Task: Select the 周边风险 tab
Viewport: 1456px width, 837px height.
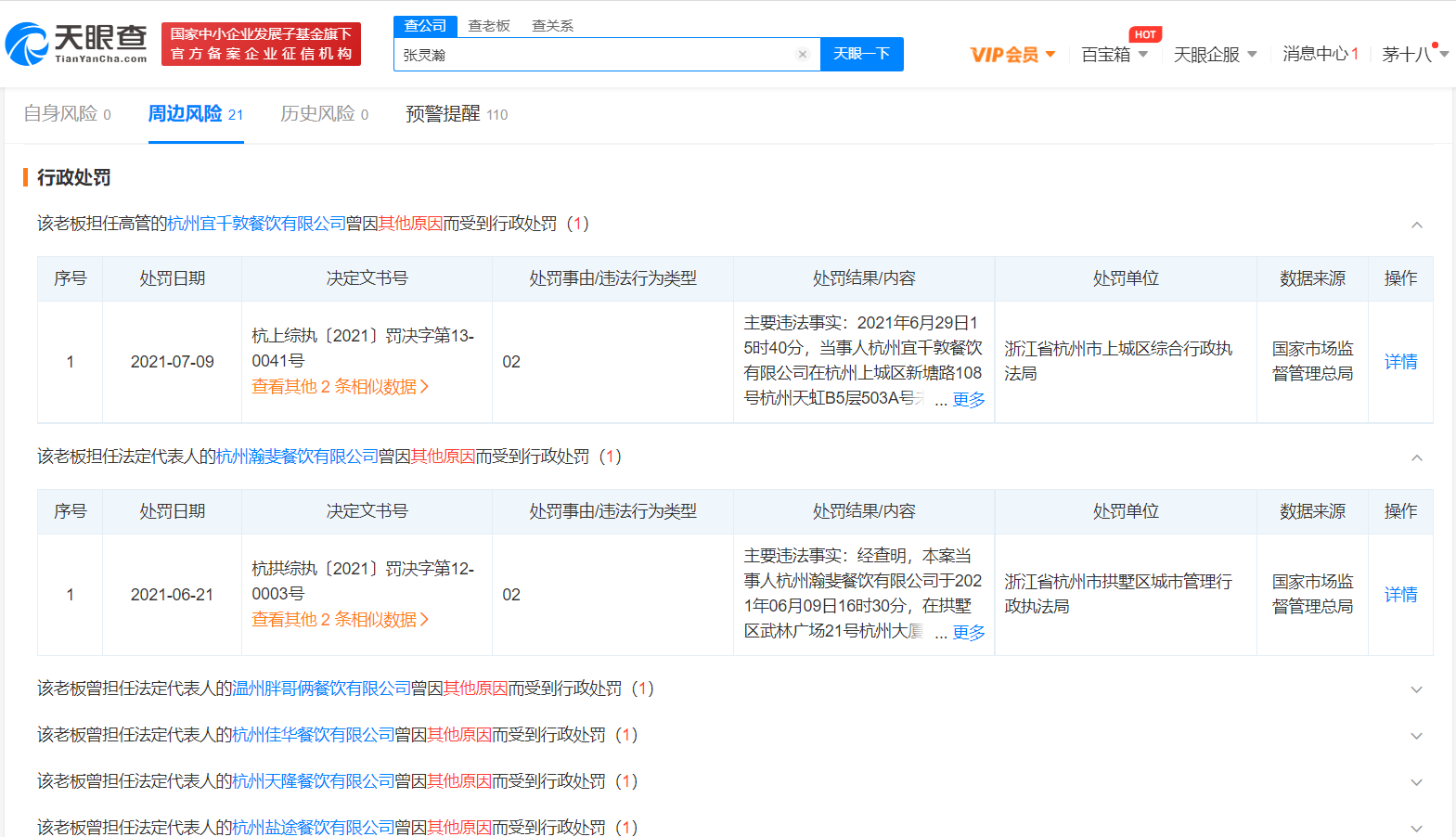Action: (x=196, y=114)
